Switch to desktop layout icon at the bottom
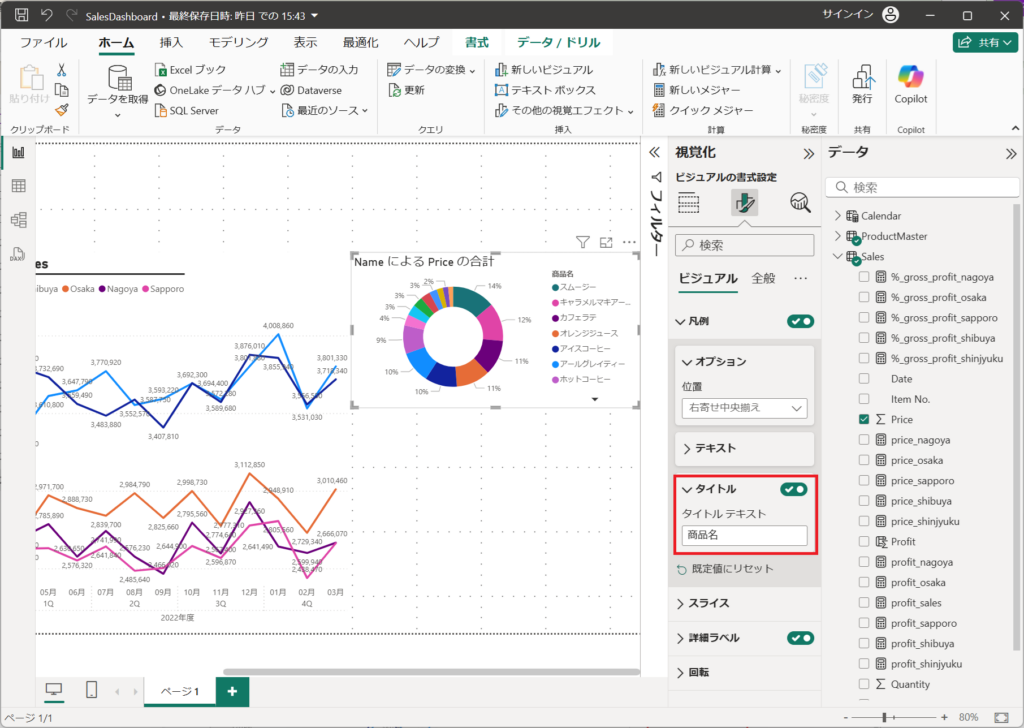Screen dimensions: 1024x728 [x=54, y=690]
